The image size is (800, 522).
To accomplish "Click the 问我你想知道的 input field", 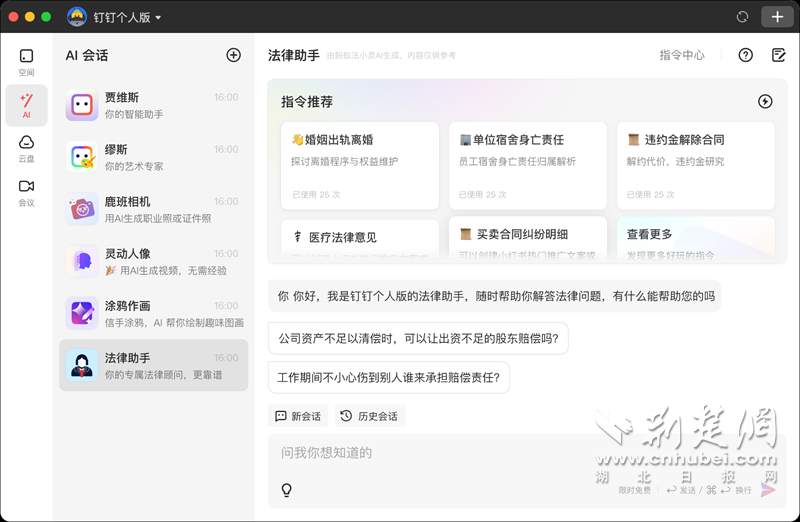I will coord(527,471).
